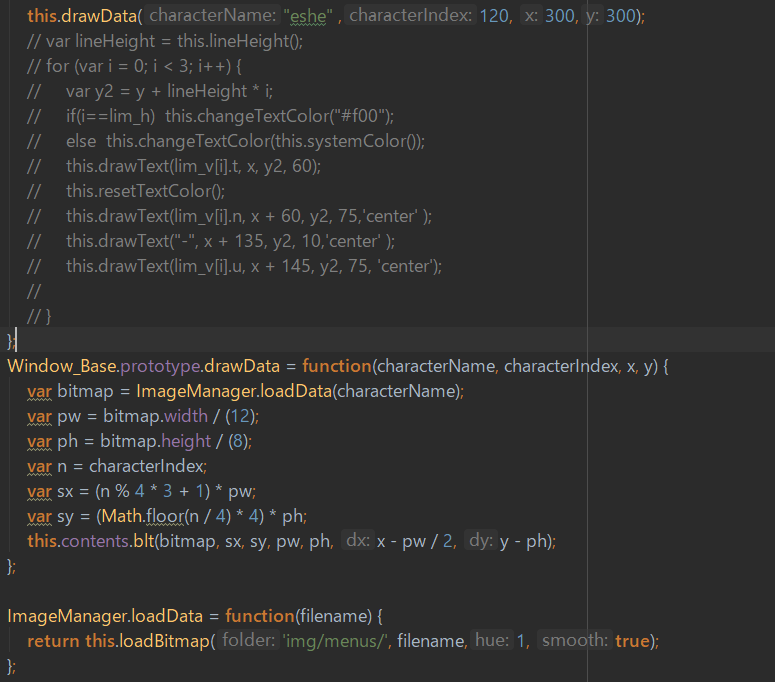Click the commented closing brace '// }'
Viewport: 775px width, 682px height.
pyautogui.click(x=39, y=316)
